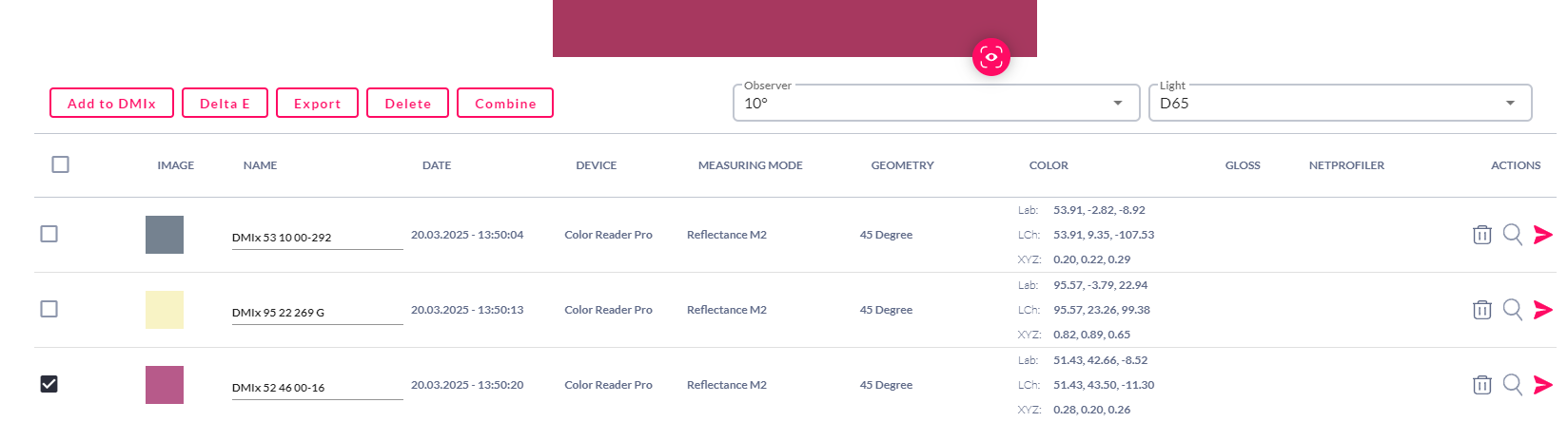
Task: Click the Combine button
Action: point(505,103)
